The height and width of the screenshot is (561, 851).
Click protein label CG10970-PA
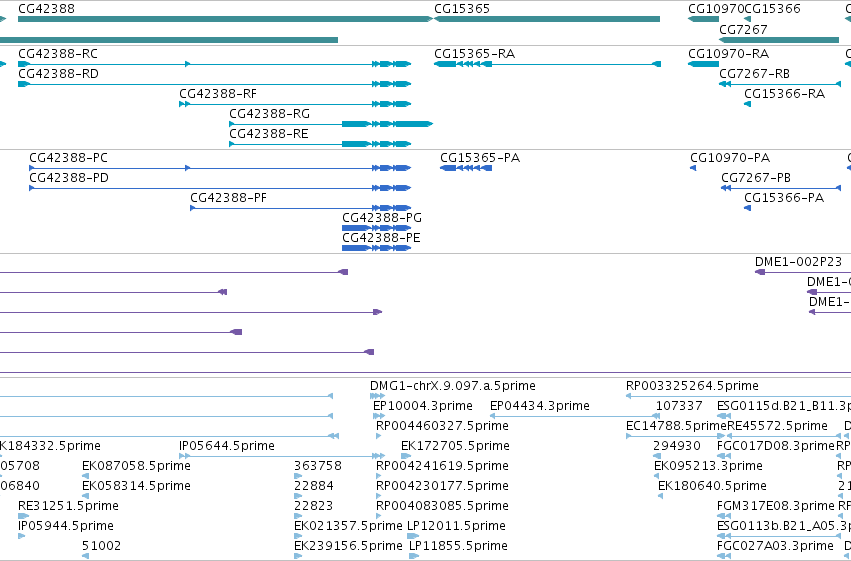[730, 158]
